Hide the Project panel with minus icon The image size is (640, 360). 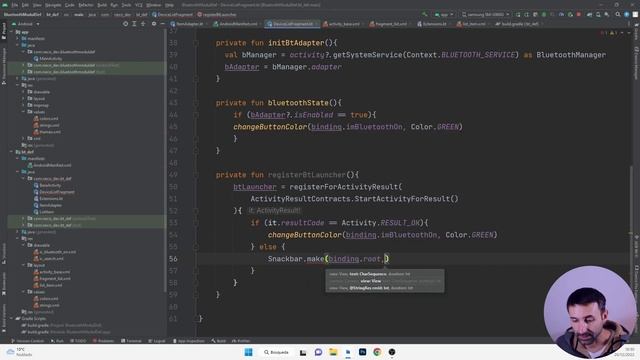click(x=162, y=24)
